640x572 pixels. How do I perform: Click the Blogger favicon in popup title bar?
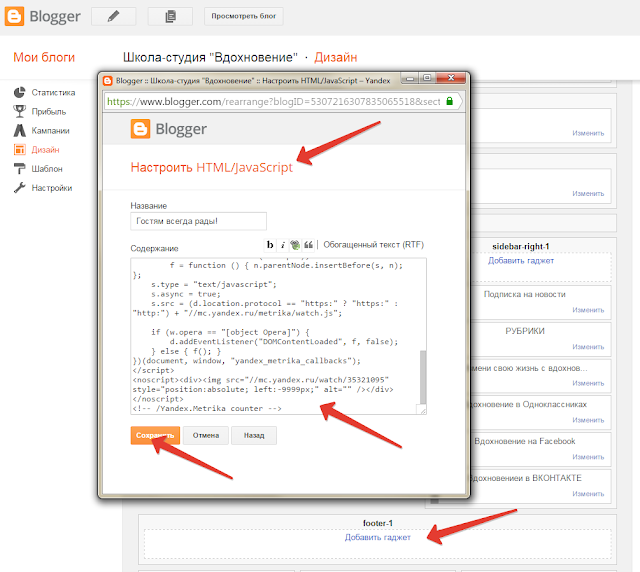click(108, 81)
